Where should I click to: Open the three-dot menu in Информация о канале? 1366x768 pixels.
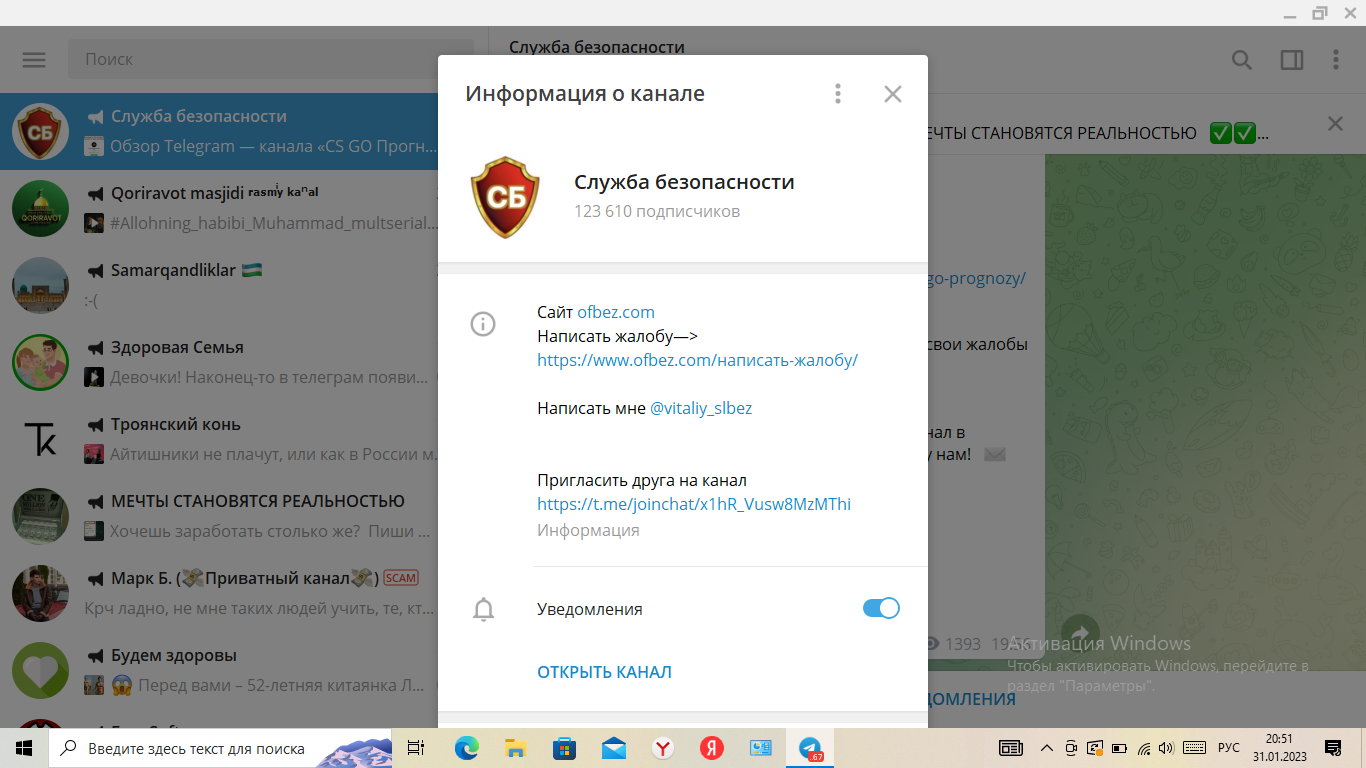pos(838,93)
